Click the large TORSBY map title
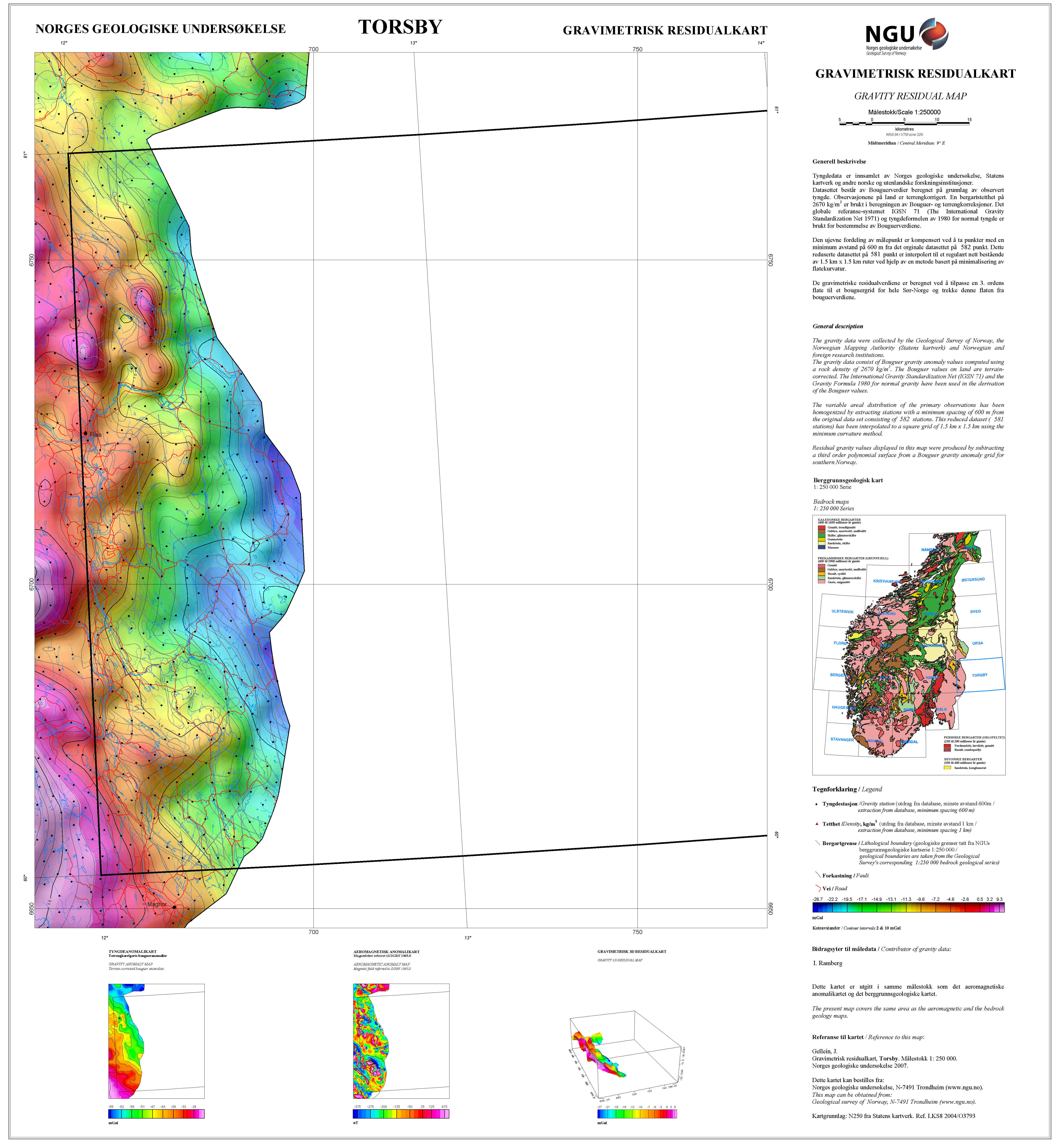 (400, 27)
